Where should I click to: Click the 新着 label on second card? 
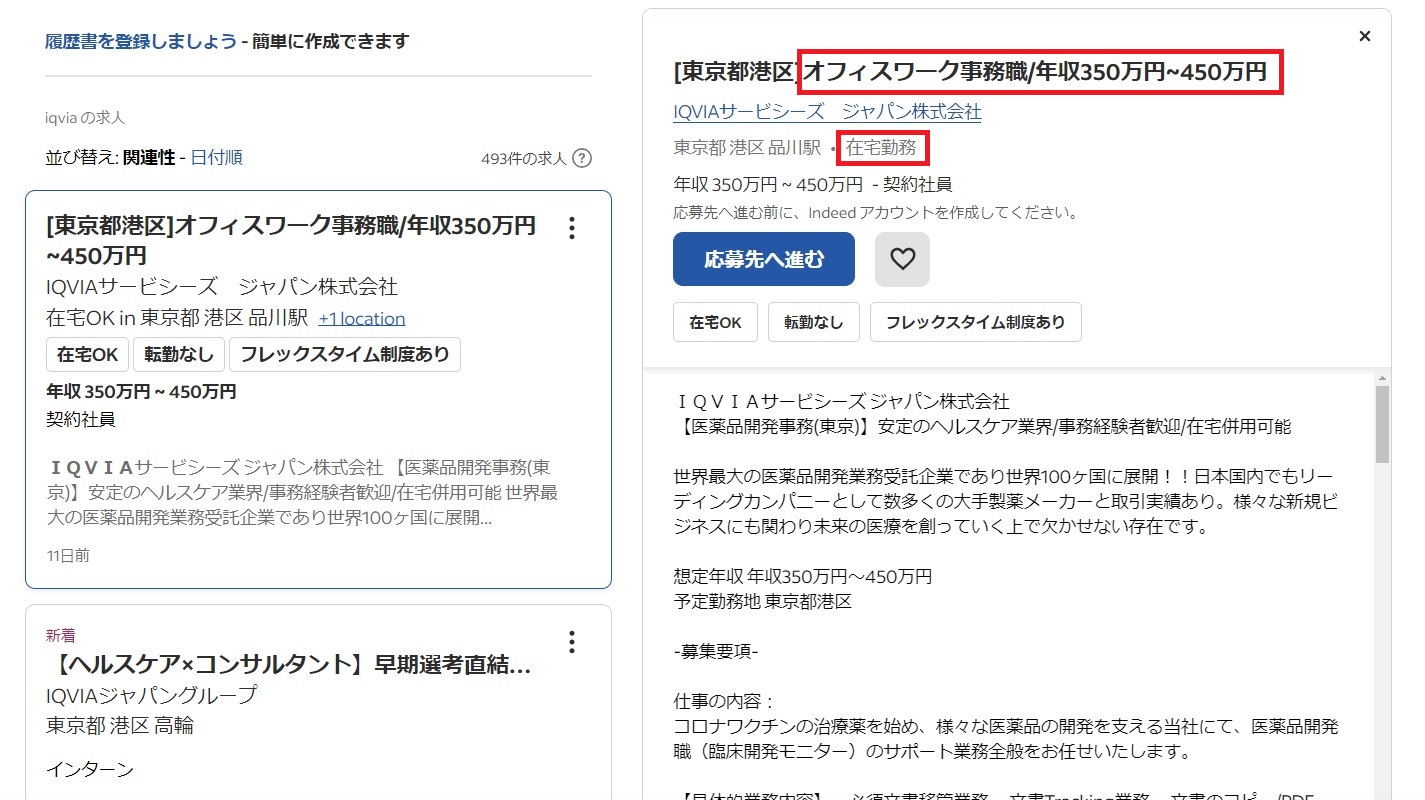tap(60, 635)
